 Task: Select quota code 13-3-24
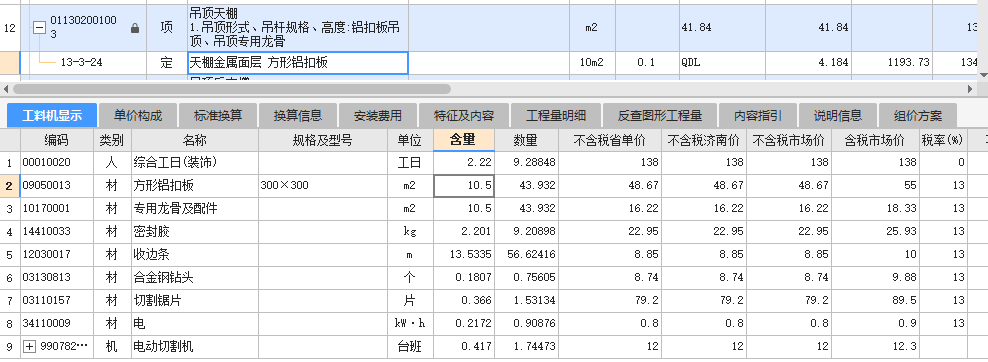81,63
